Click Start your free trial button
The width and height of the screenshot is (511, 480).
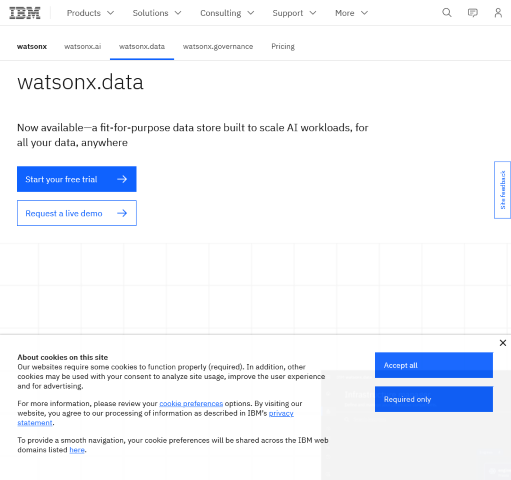(x=77, y=179)
